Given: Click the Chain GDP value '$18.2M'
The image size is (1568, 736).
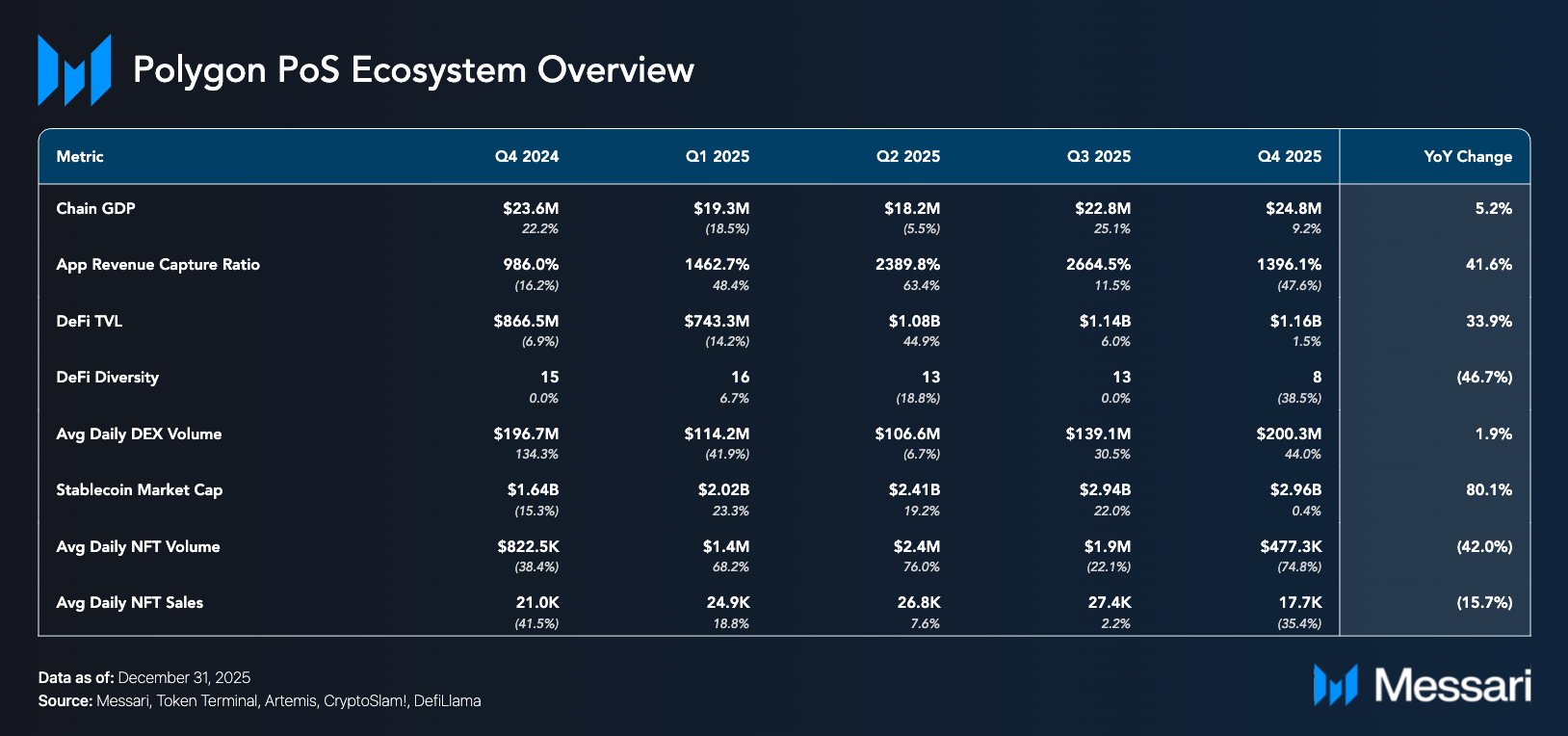Looking at the screenshot, I should [x=912, y=208].
